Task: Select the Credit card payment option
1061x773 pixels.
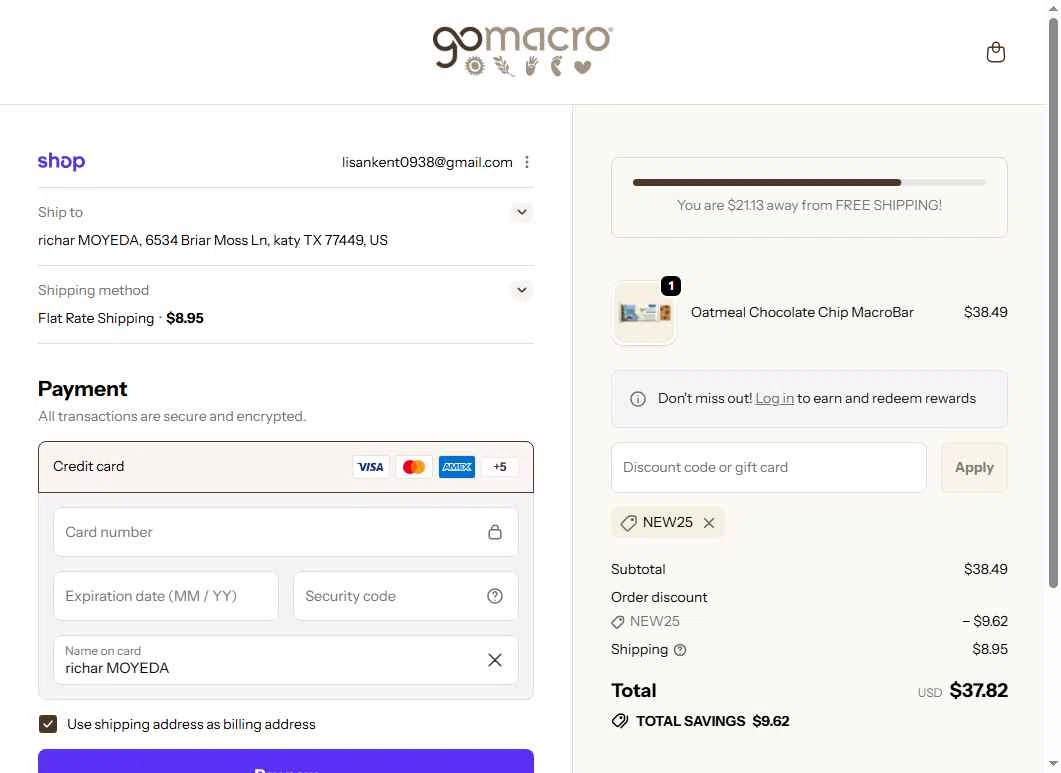Action: coord(286,467)
